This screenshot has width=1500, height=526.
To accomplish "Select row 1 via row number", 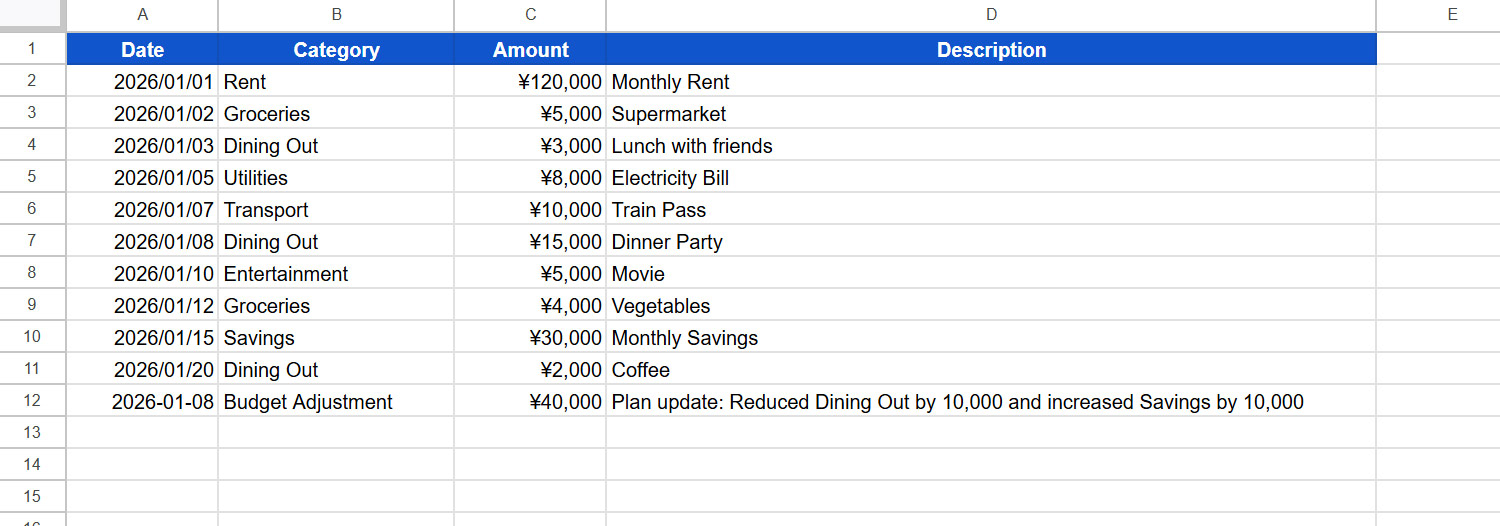I will (x=32, y=49).
